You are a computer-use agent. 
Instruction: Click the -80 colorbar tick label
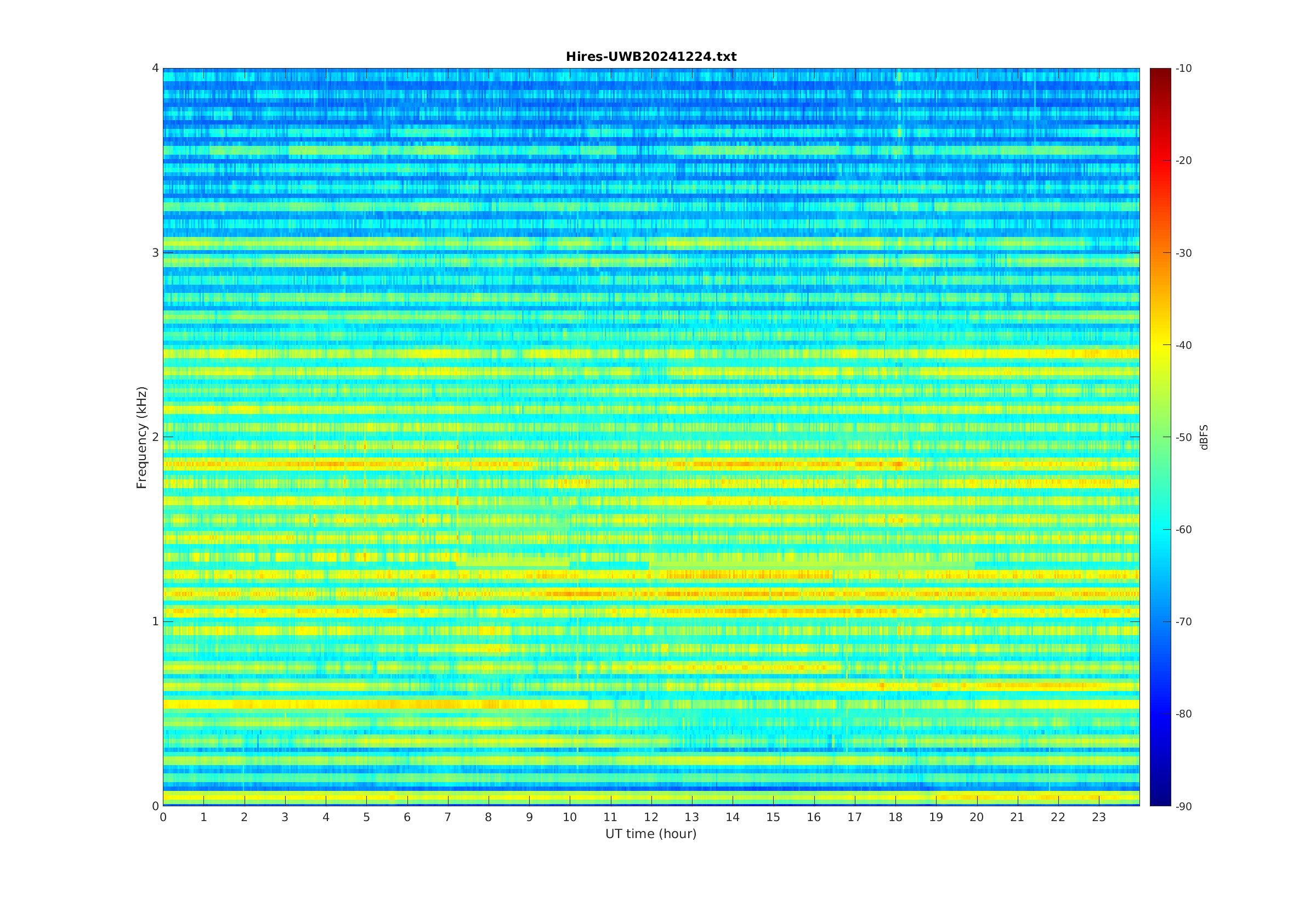click(1183, 714)
